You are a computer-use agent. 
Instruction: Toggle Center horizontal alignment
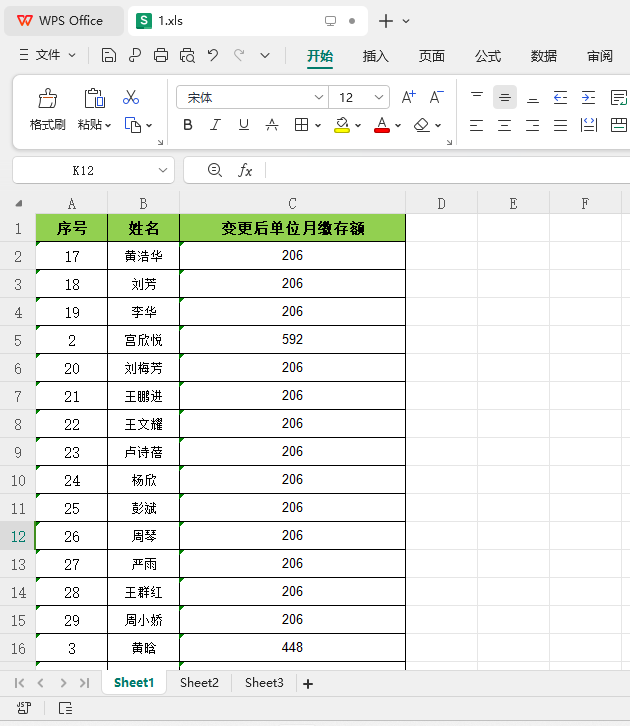(505, 125)
